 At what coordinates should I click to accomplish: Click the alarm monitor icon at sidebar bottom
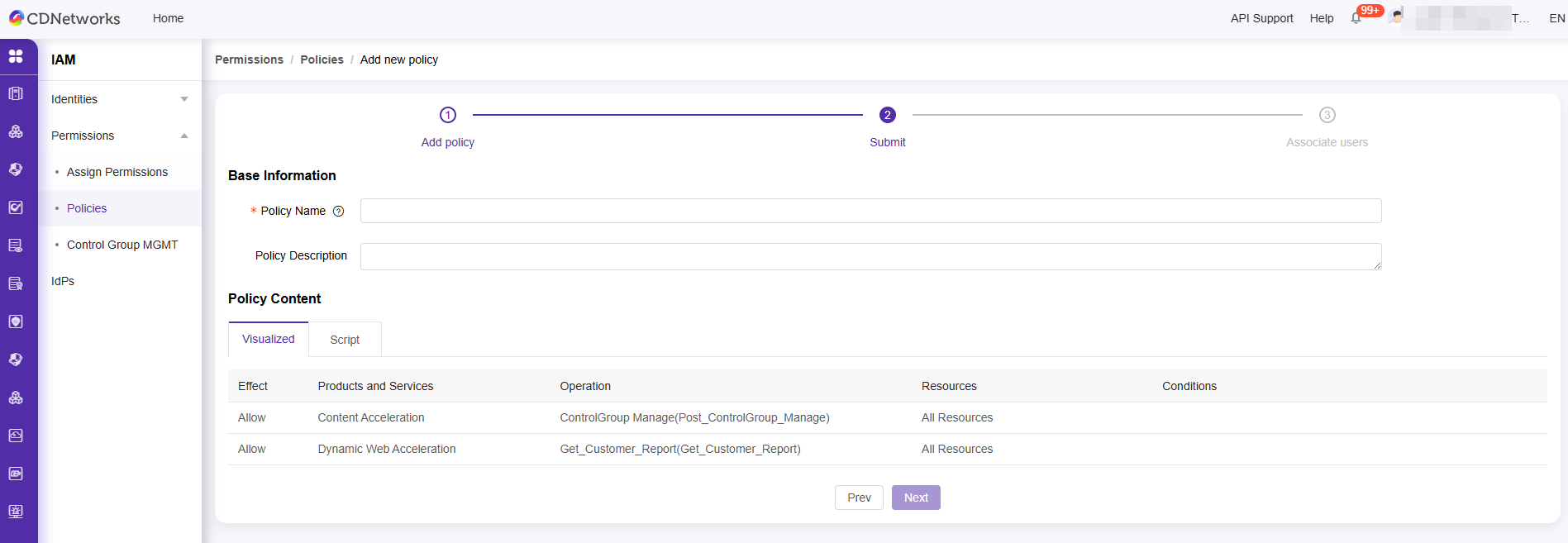click(x=16, y=512)
